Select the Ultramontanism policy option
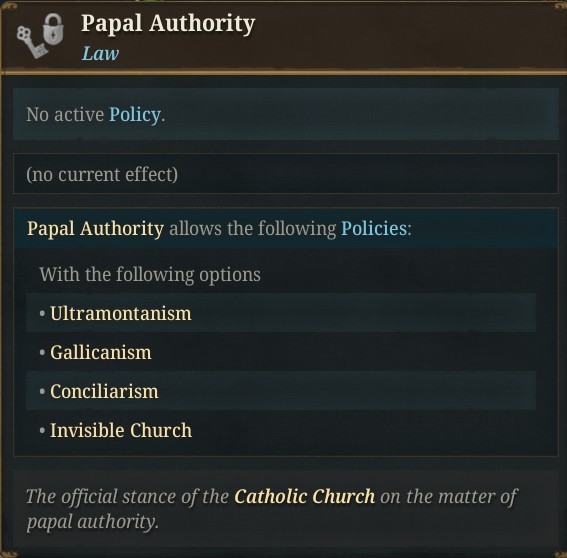This screenshot has width=567, height=558. click(281, 313)
